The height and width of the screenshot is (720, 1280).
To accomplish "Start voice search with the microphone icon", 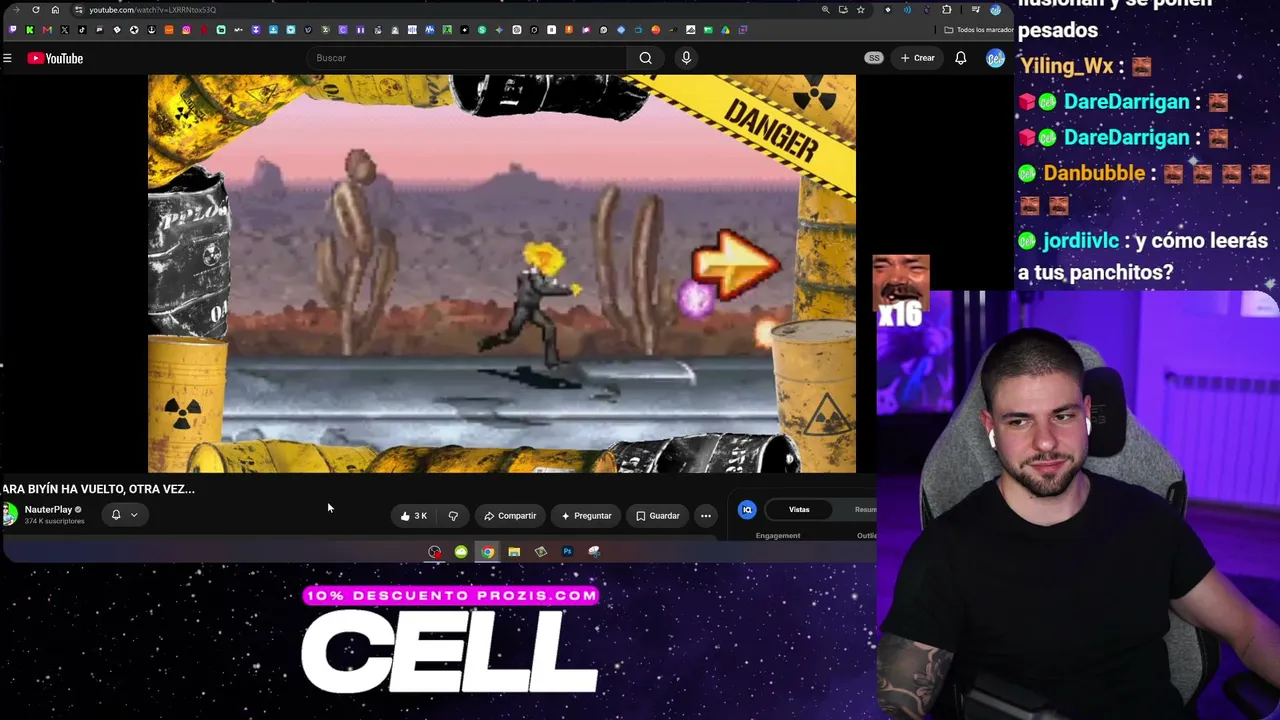I will point(686,58).
